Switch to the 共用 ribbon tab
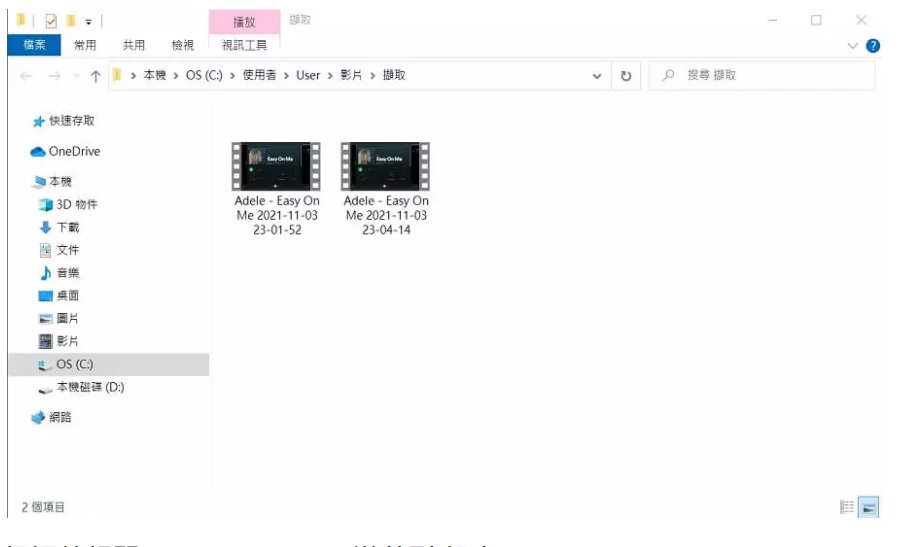The height and width of the screenshot is (547, 905). pos(134,45)
